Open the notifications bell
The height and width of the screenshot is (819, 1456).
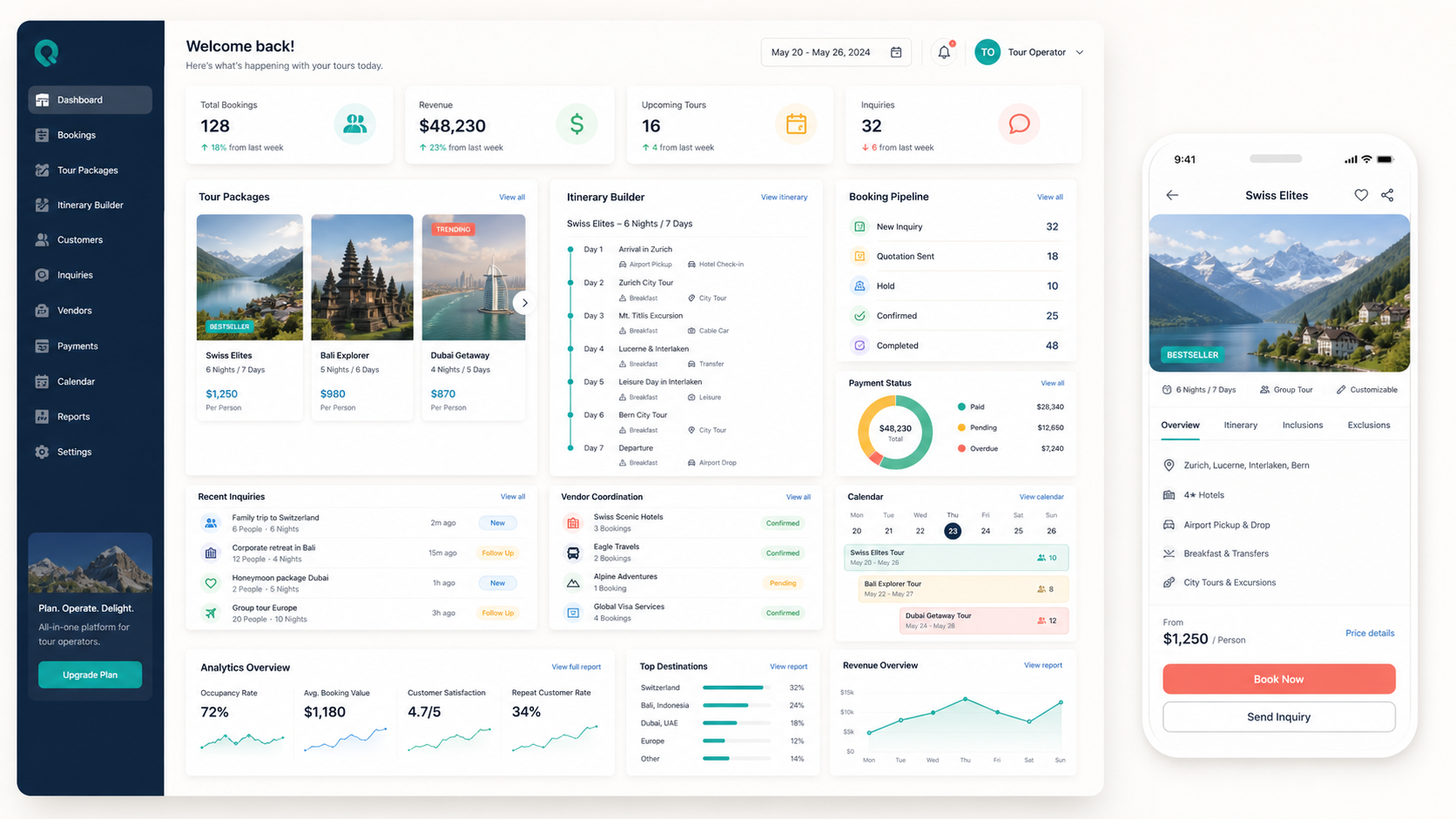[x=944, y=52]
